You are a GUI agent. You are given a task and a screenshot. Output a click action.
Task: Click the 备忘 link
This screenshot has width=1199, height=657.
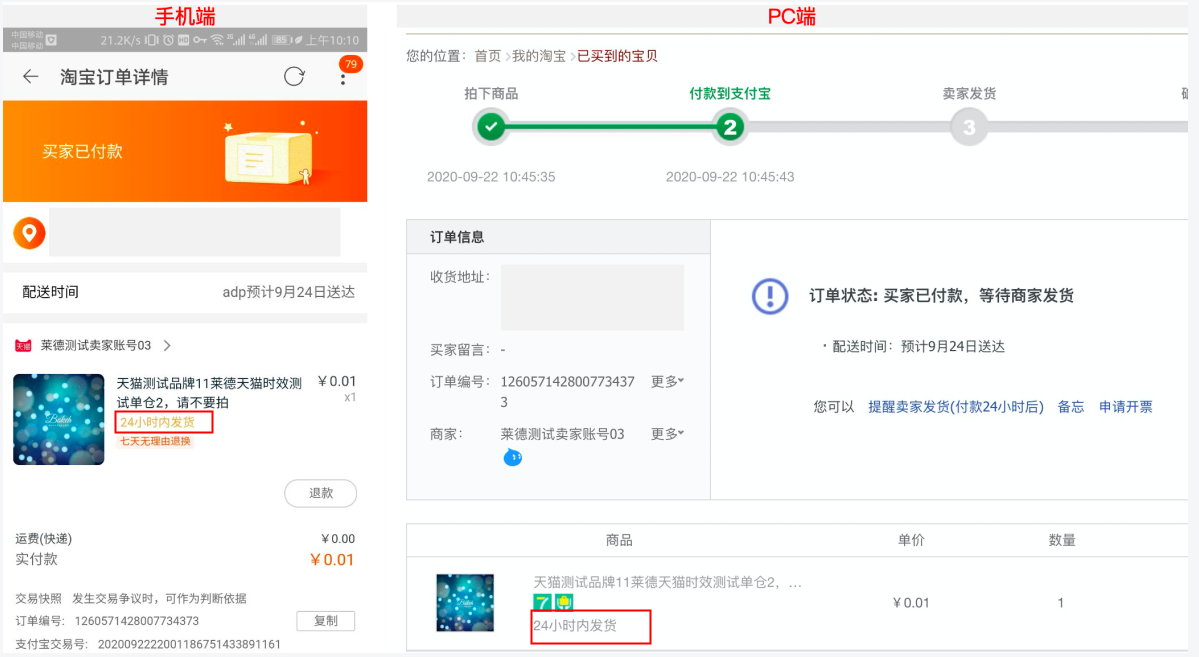(x=1071, y=407)
